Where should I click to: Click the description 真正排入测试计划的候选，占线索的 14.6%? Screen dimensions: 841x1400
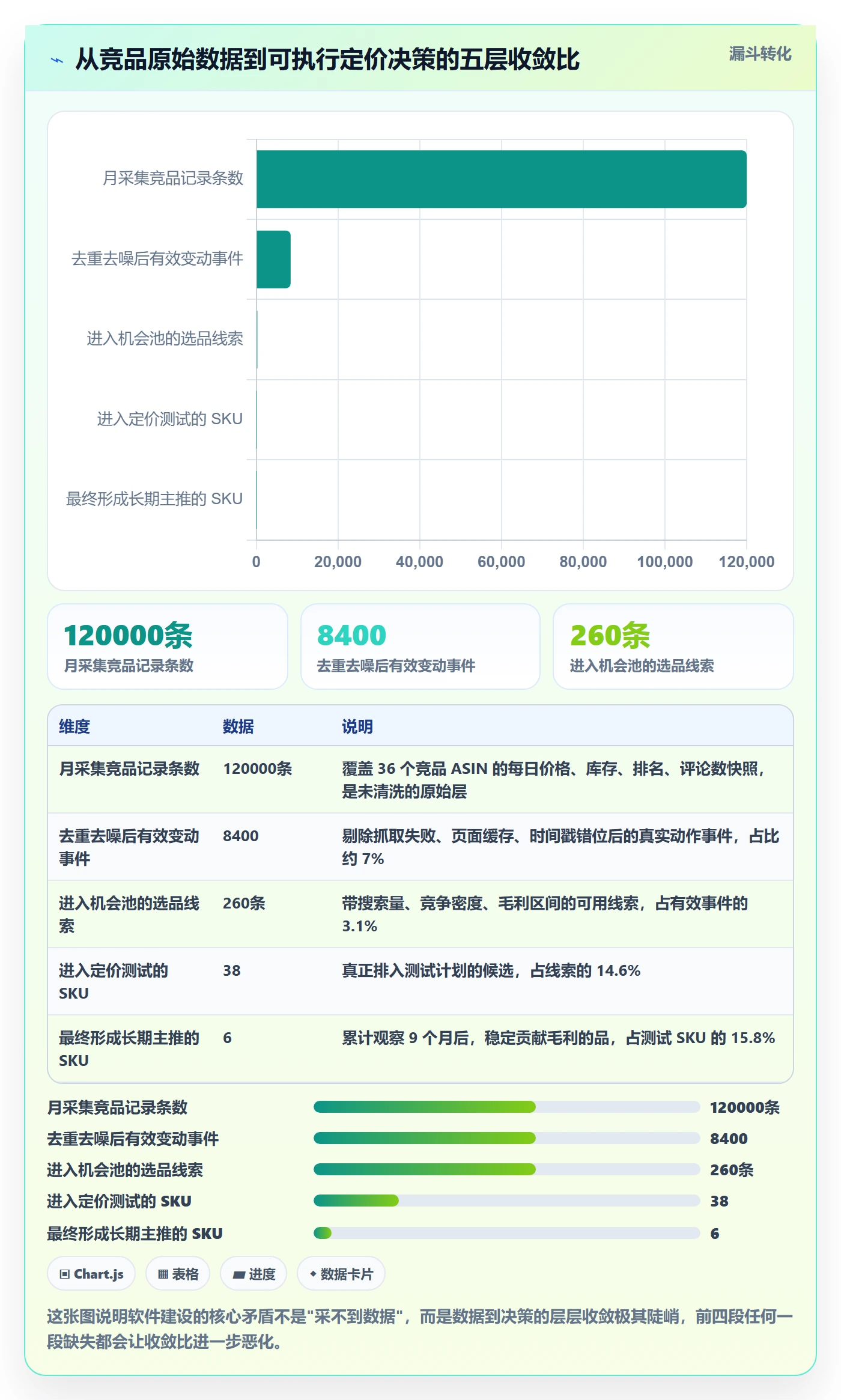tap(491, 970)
